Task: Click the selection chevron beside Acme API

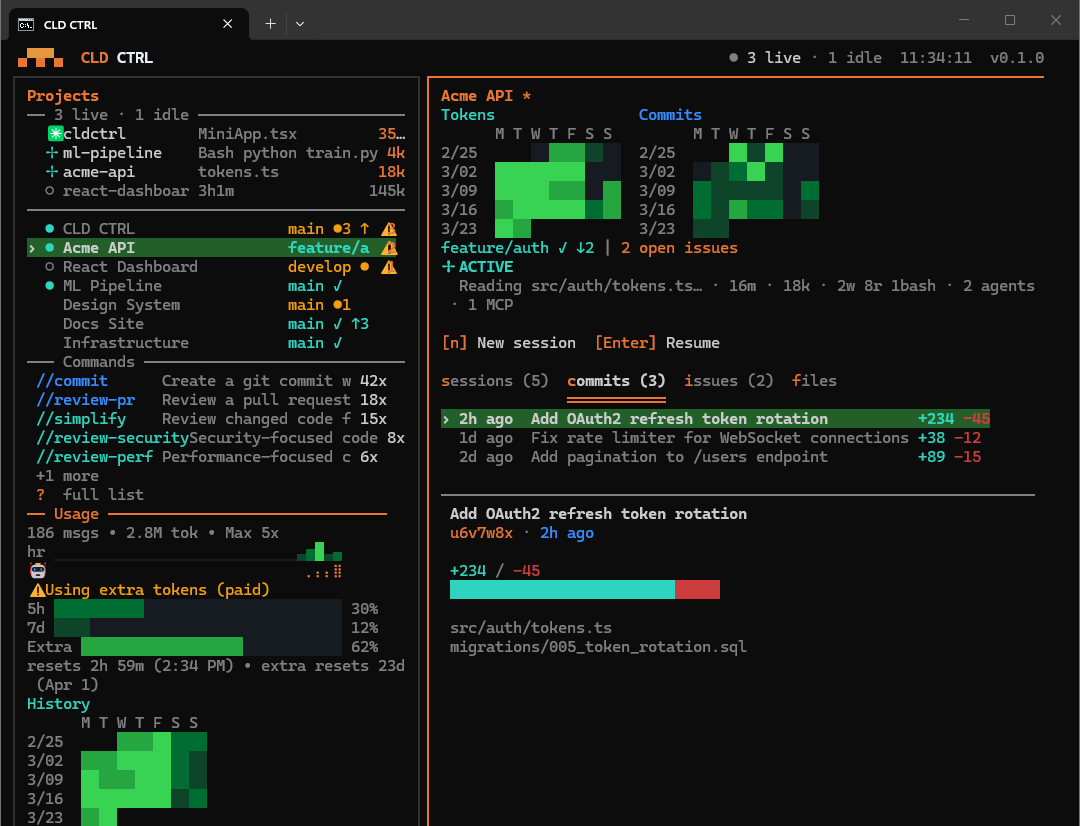Action: (x=32, y=248)
